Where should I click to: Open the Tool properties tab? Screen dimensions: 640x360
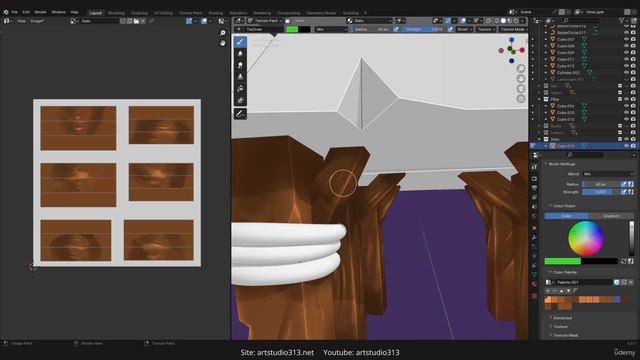coord(534,167)
